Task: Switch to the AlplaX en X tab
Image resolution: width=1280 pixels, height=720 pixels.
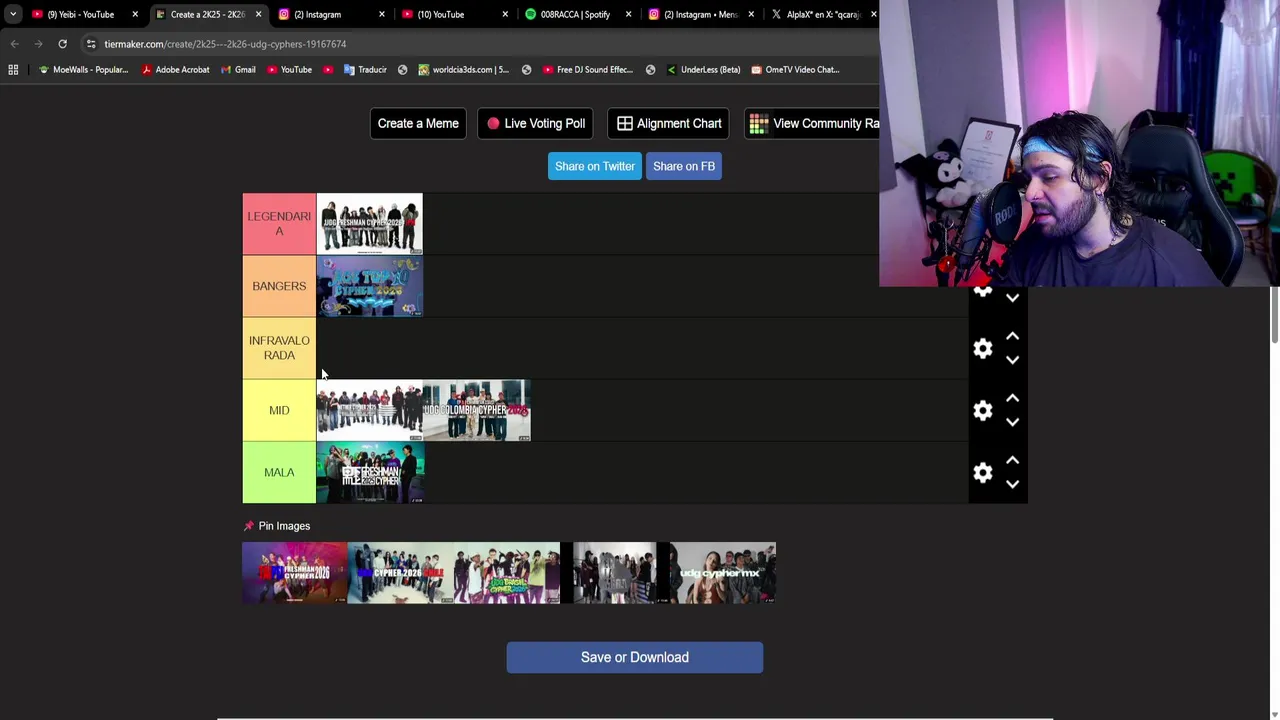Action: coord(822,14)
